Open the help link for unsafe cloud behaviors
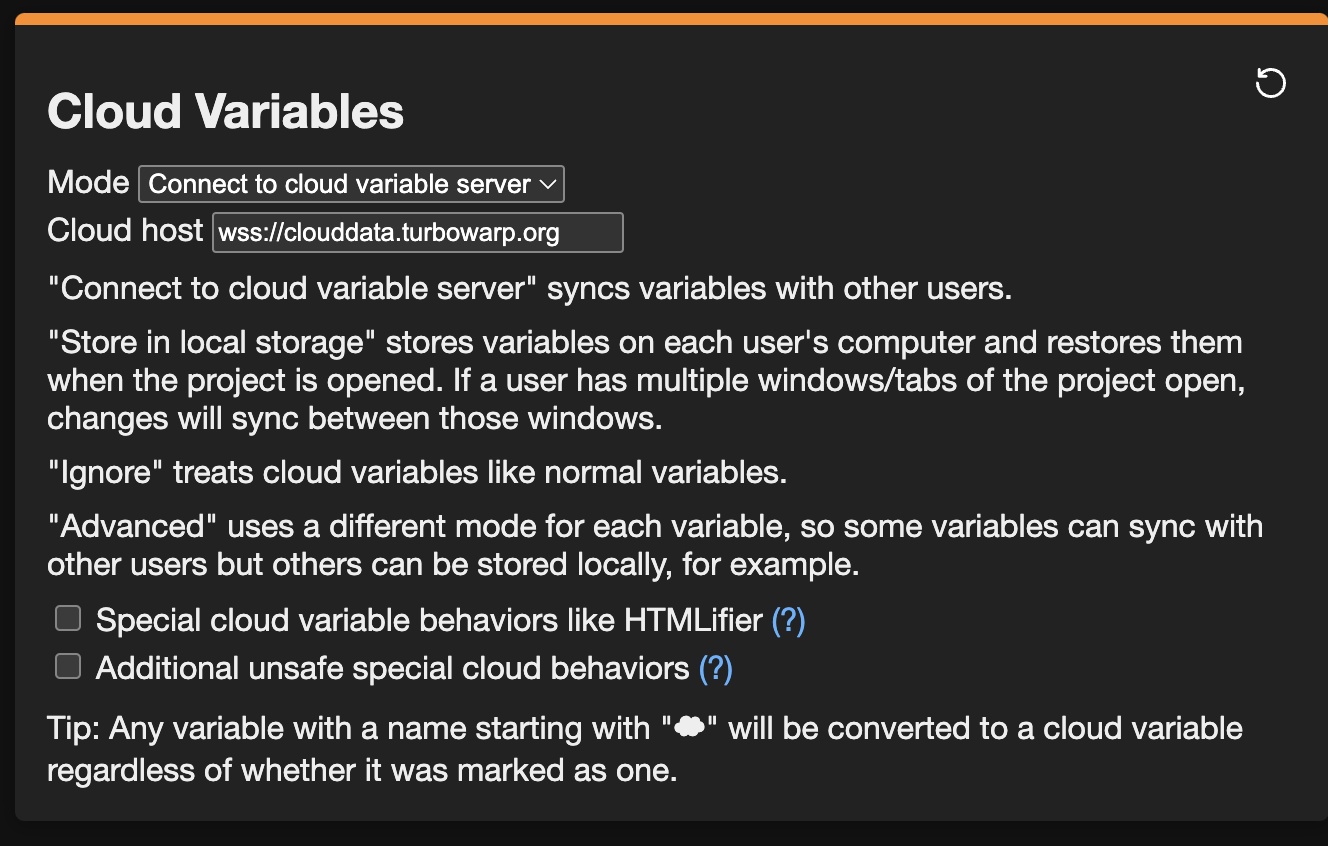1328x846 pixels. pos(715,668)
